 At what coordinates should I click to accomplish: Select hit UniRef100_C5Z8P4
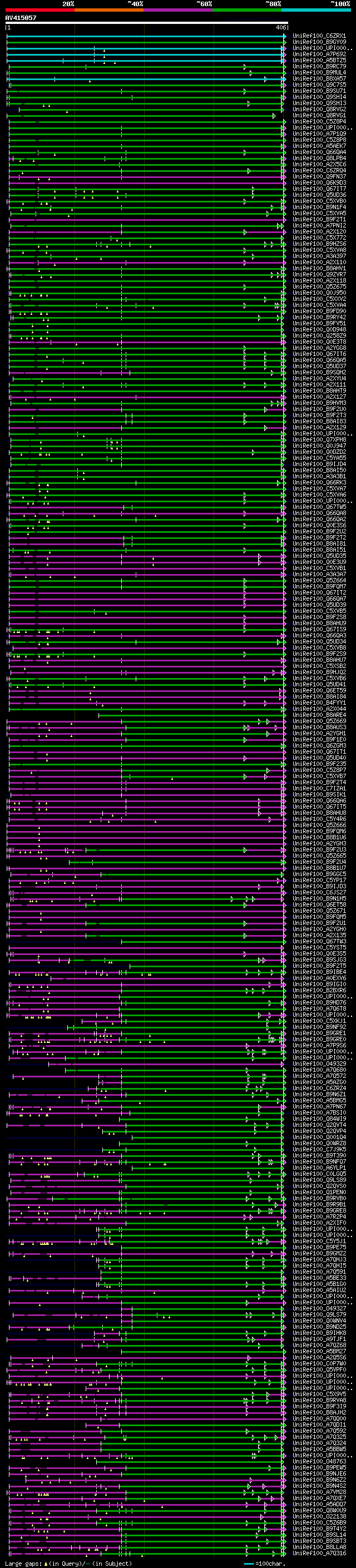319,121
